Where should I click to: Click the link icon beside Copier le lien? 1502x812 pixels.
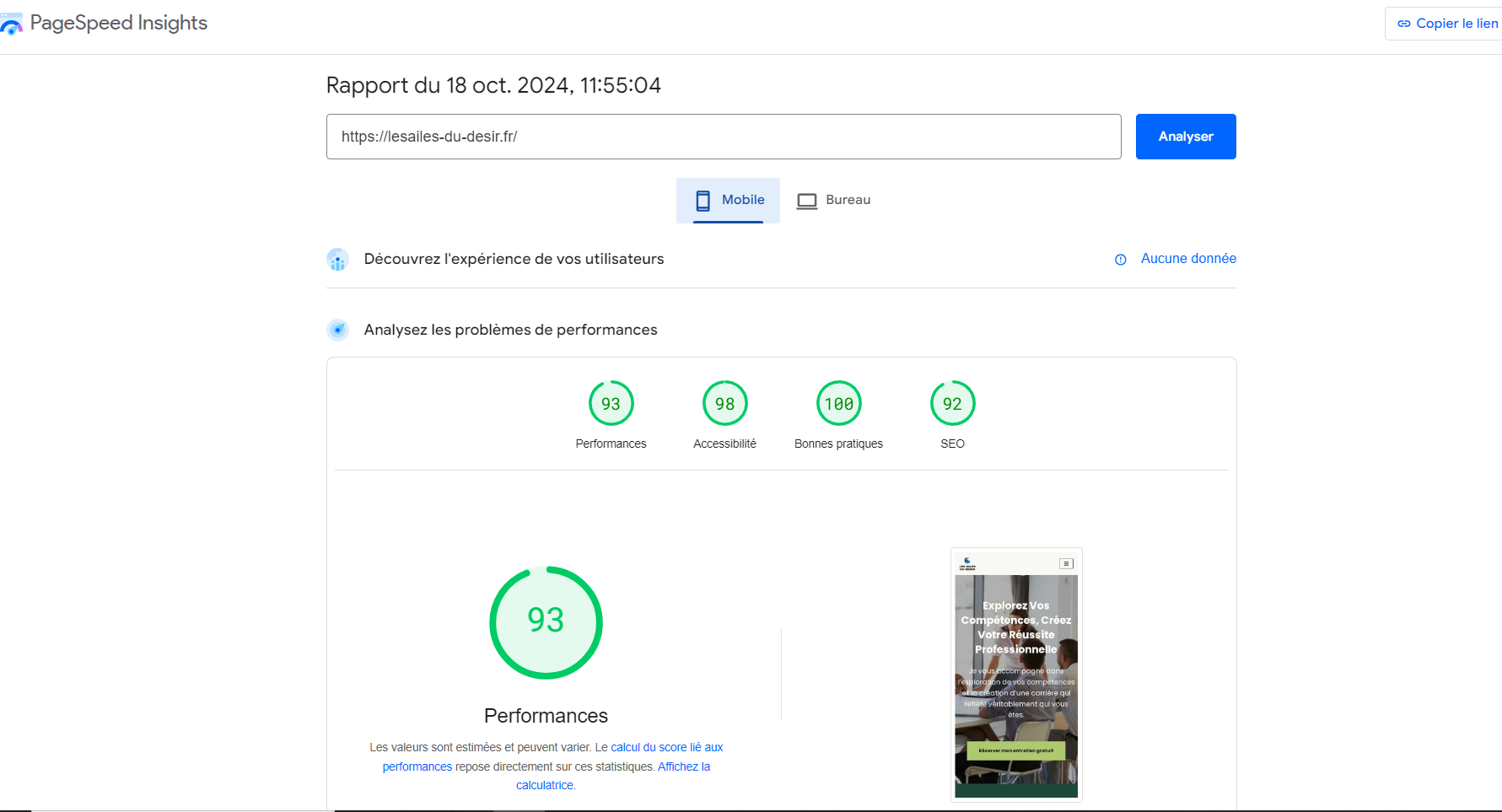click(x=1404, y=24)
